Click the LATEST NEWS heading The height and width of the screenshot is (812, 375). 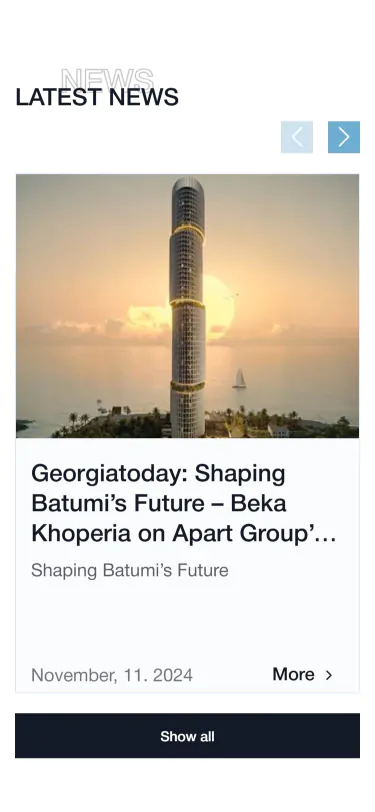pyautogui.click(x=97, y=97)
